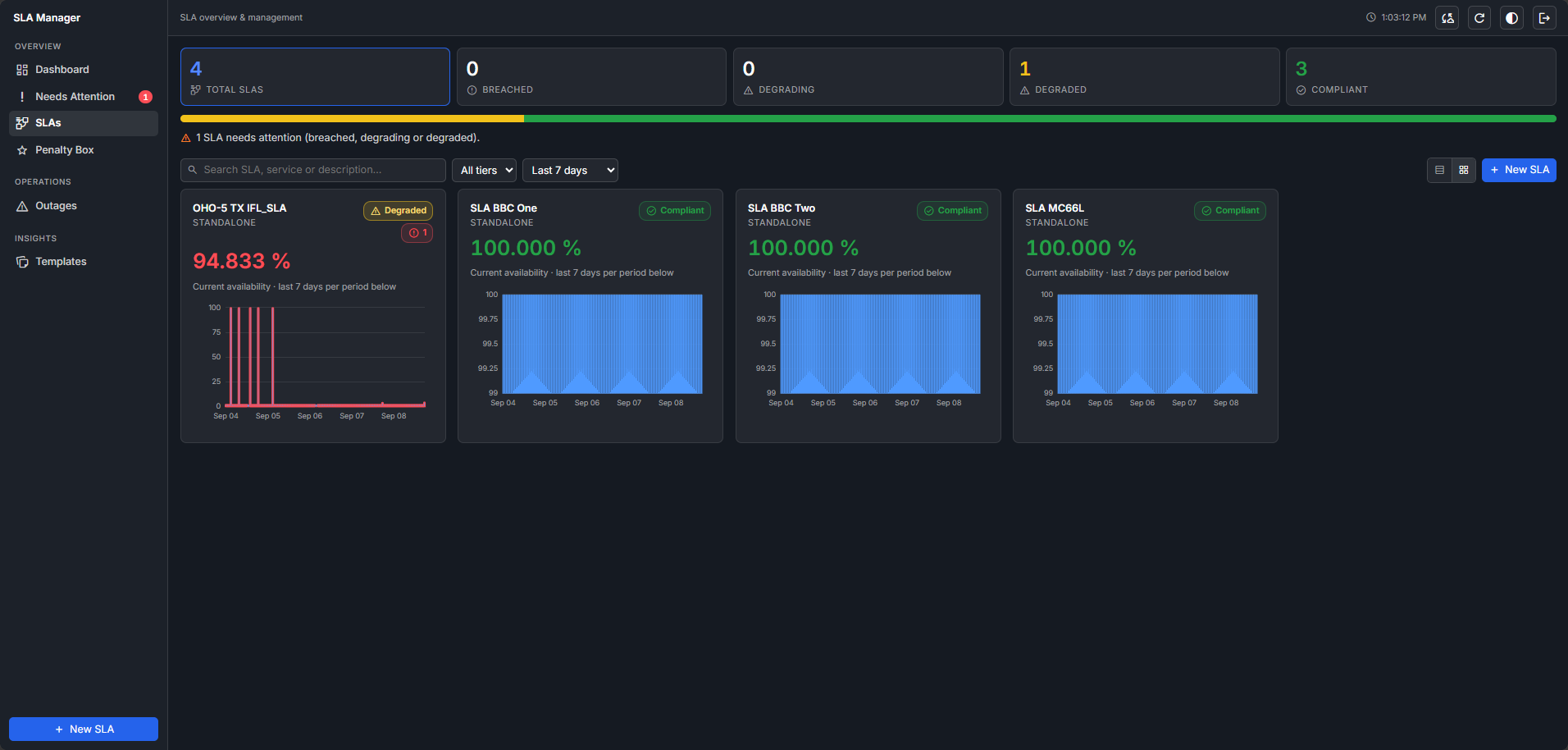
Task: Click the search SLA input field
Action: [313, 170]
